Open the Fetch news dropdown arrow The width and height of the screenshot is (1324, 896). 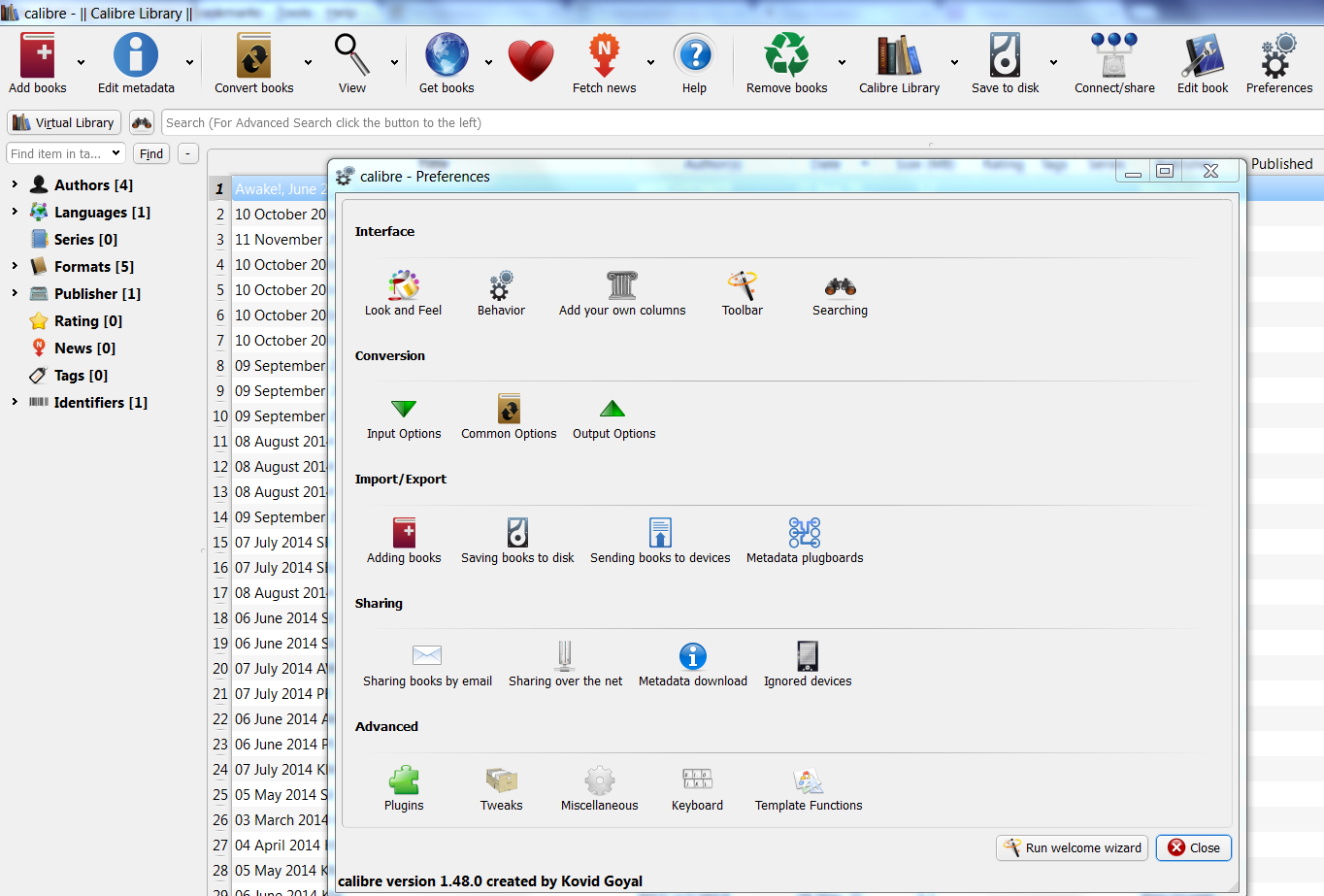[x=650, y=63]
